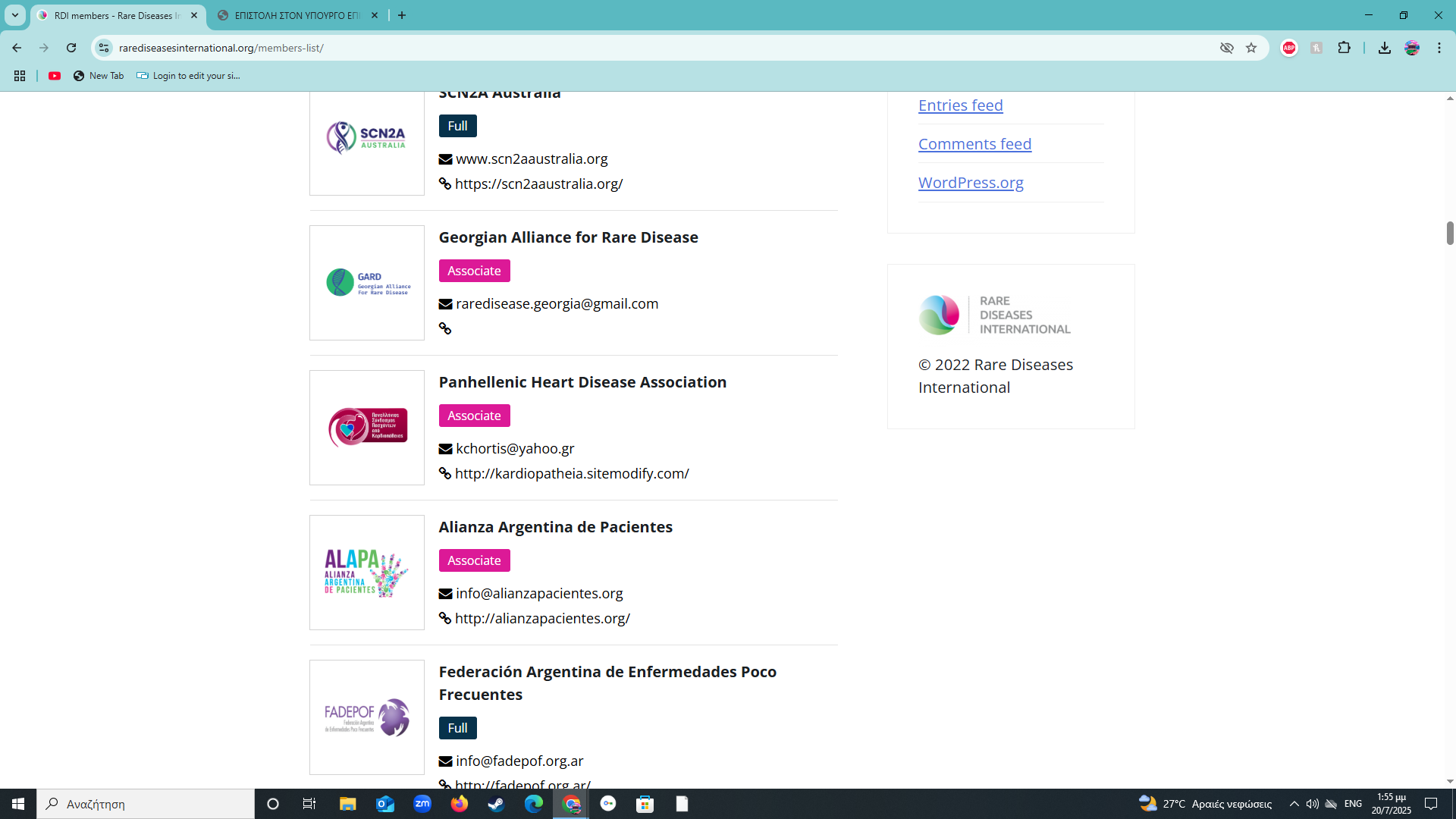Open Task View on the taskbar

pyautogui.click(x=309, y=804)
